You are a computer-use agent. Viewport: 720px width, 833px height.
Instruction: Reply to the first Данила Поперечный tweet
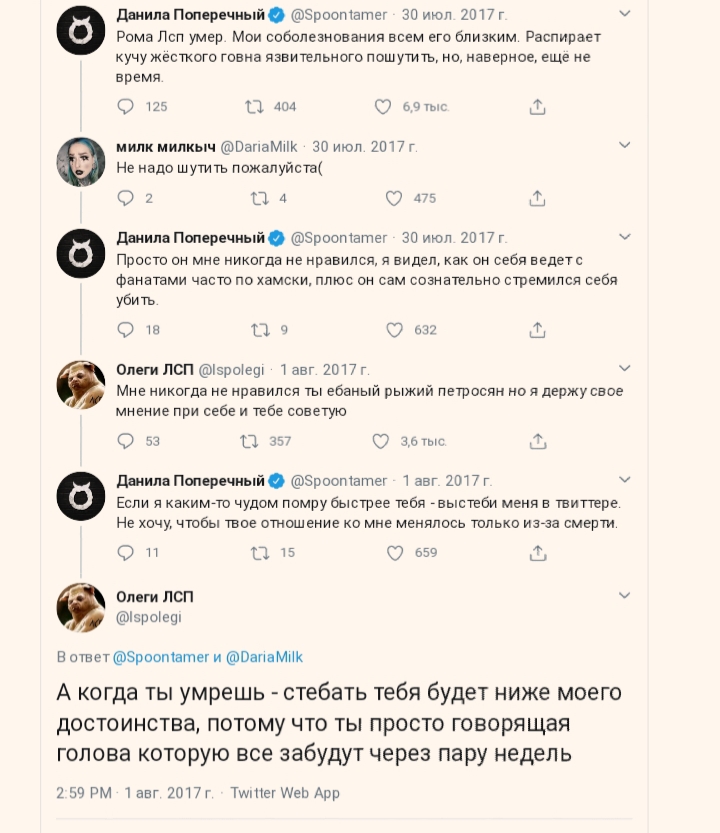pos(126,107)
